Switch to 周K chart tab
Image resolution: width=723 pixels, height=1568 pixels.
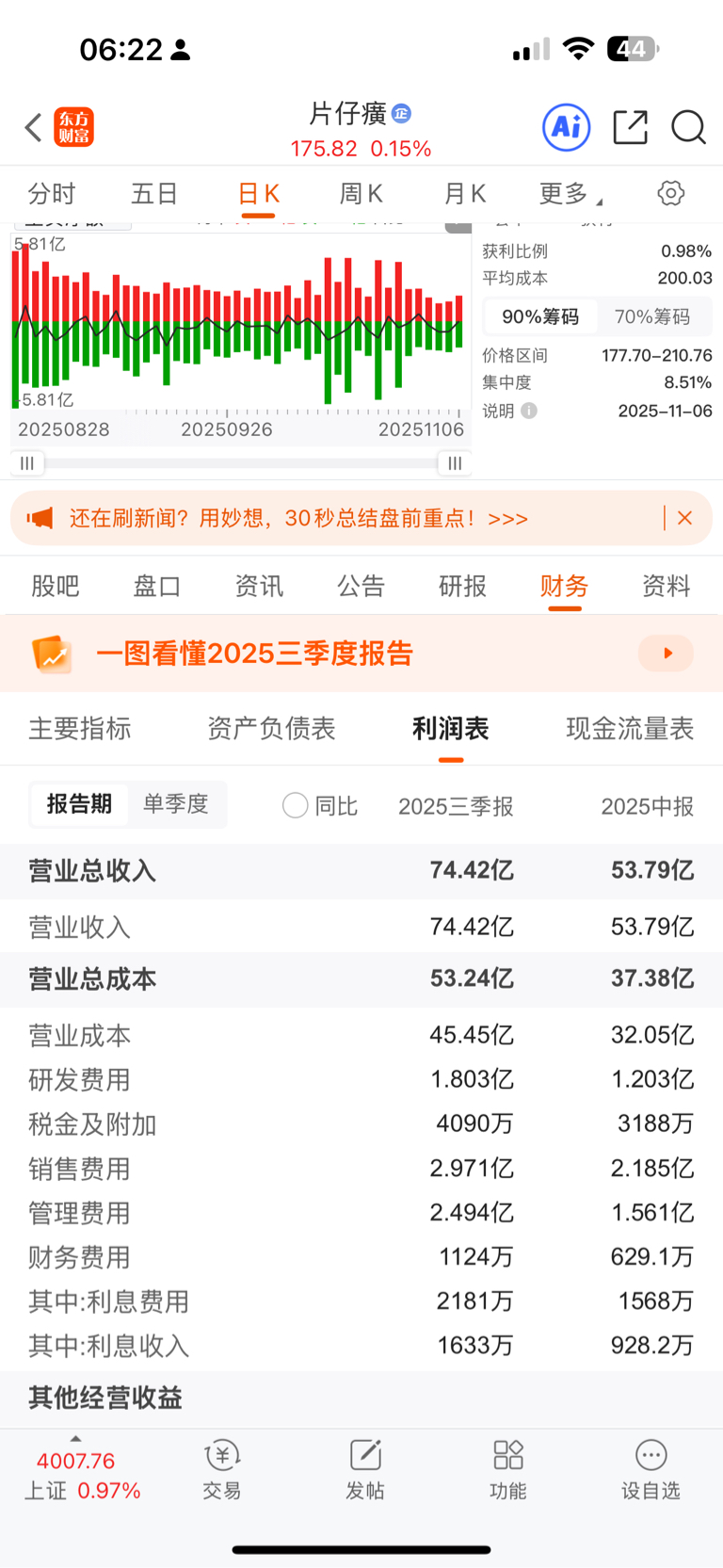[x=361, y=194]
